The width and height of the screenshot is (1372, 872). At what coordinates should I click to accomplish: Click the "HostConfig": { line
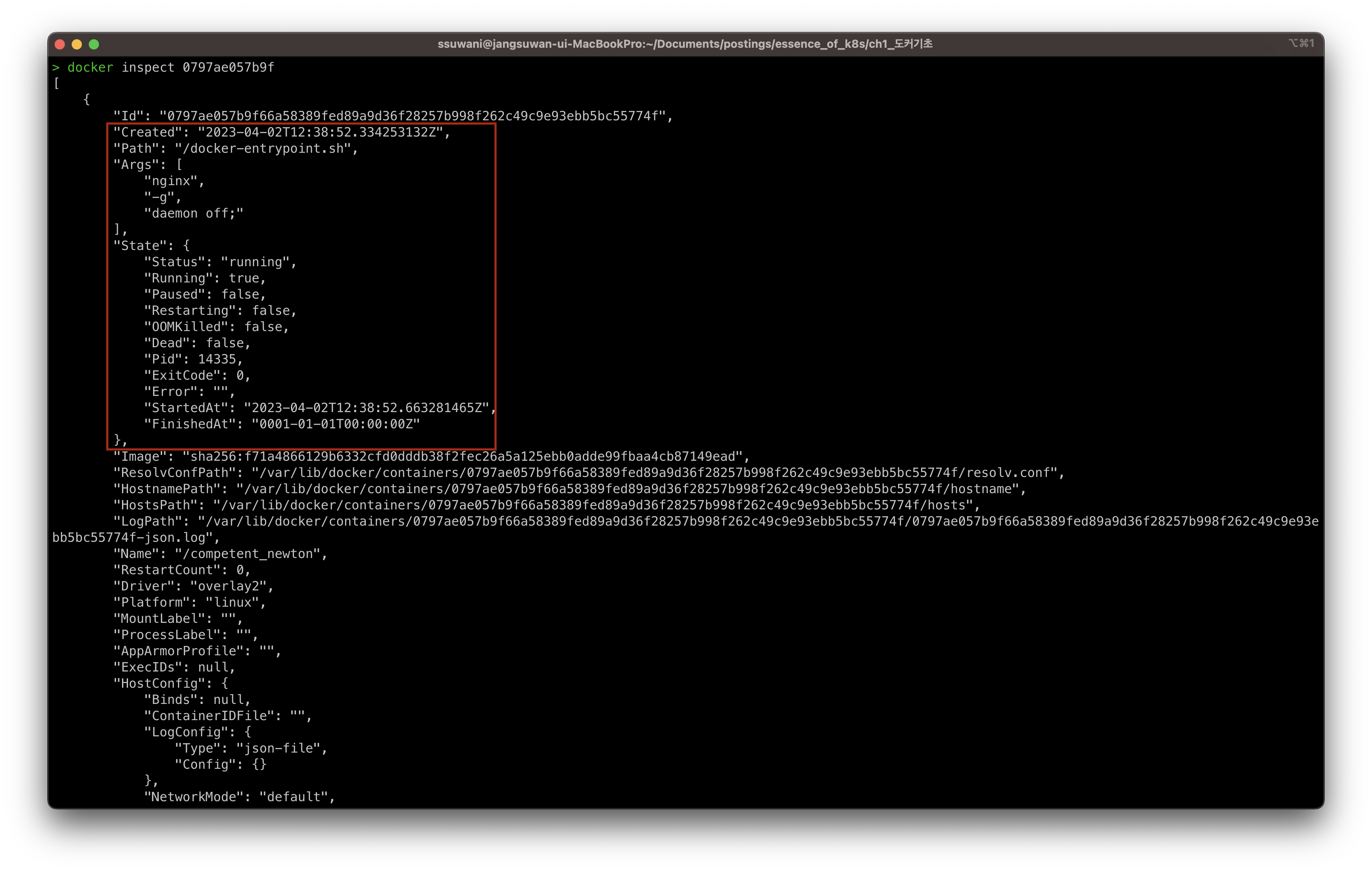pyautogui.click(x=170, y=683)
